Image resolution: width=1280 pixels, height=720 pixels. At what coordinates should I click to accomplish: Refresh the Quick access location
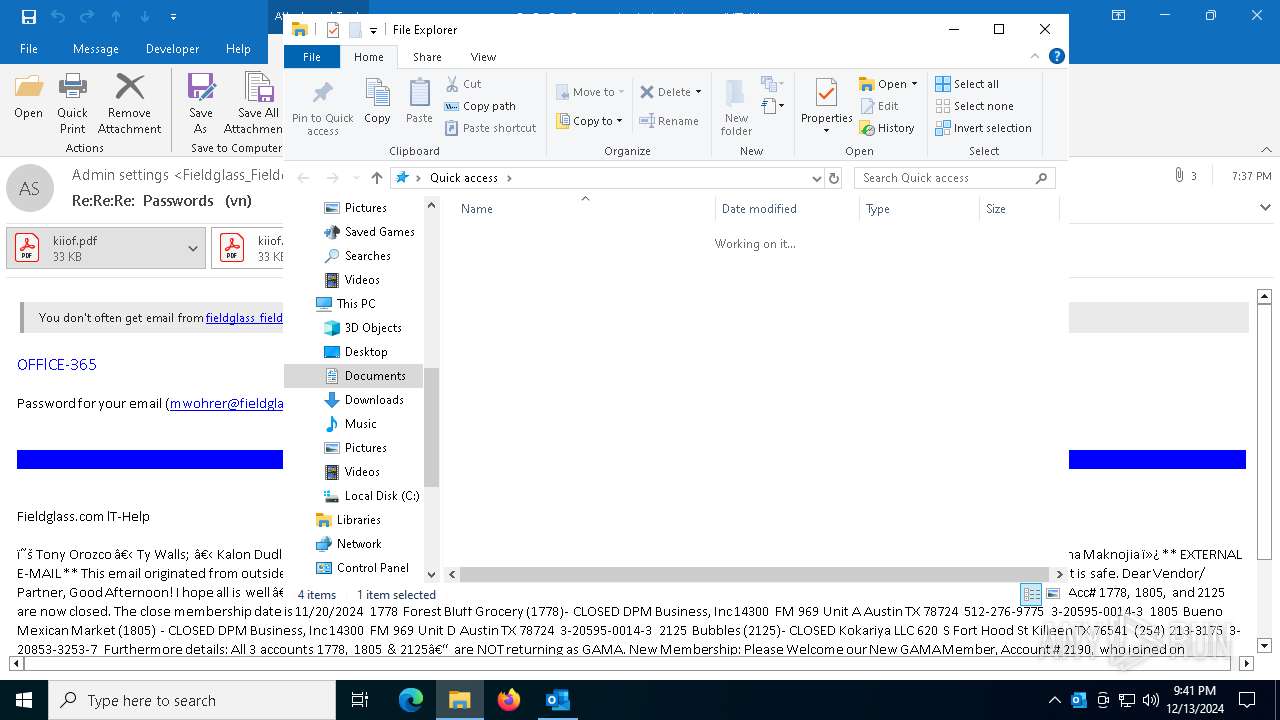tap(834, 178)
